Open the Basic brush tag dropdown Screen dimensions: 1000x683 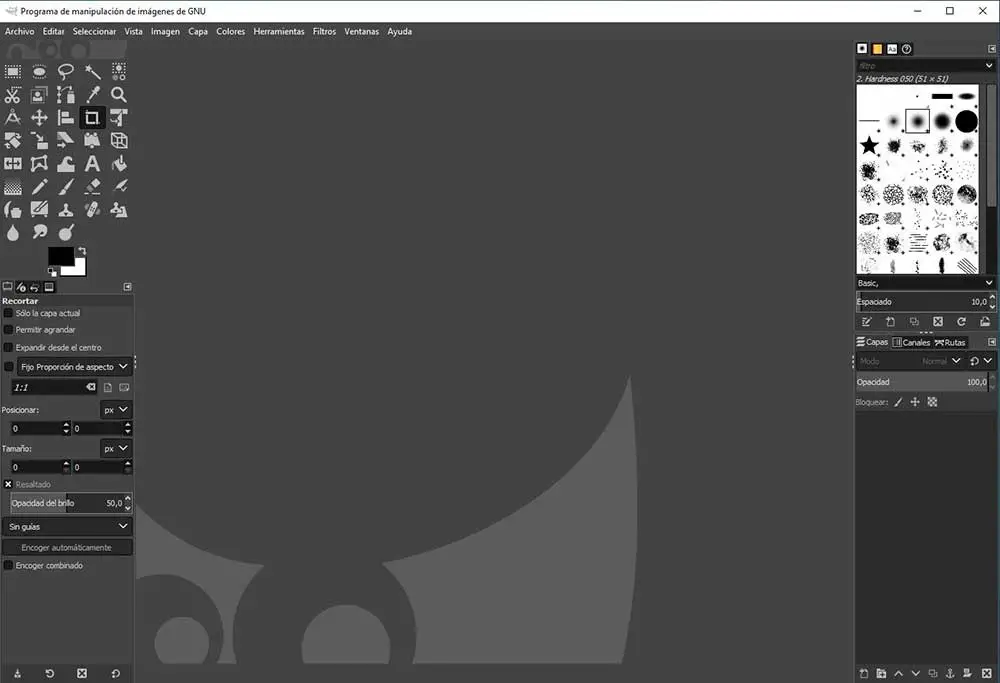(x=925, y=283)
